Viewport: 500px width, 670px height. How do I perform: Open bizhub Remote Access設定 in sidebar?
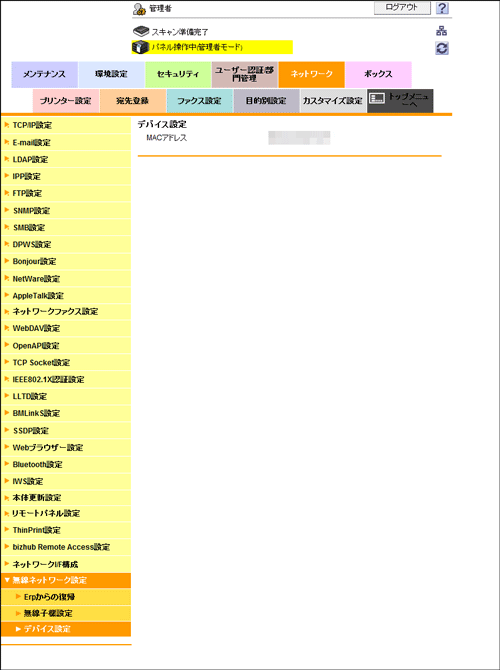[66, 547]
